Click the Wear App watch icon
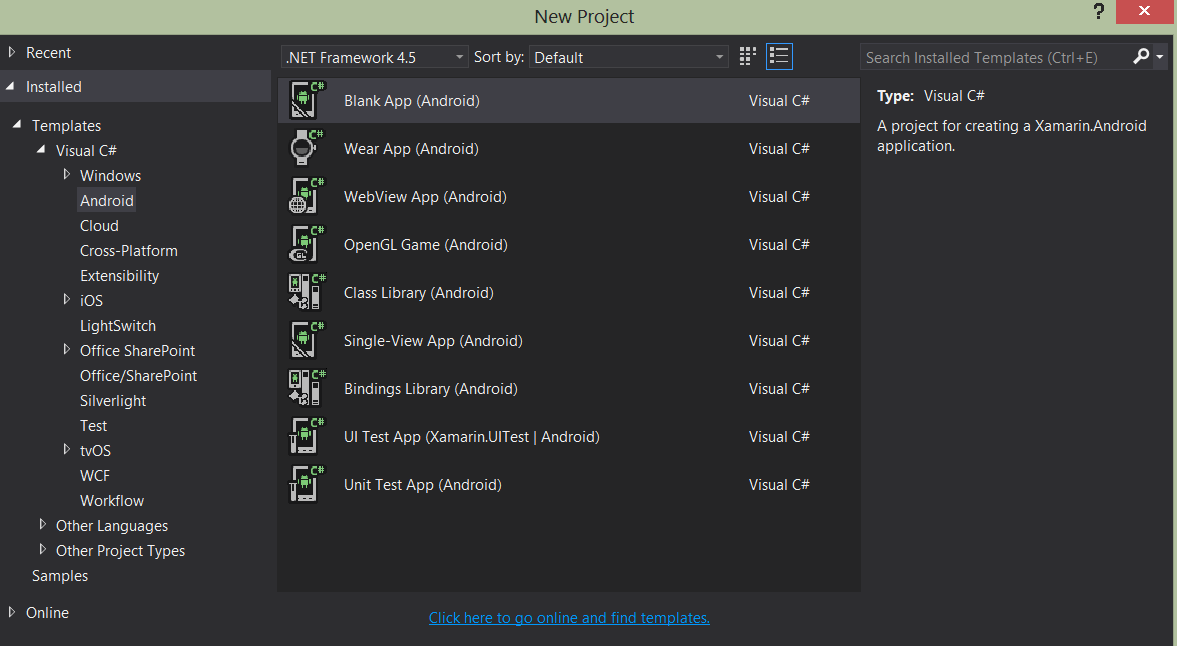 306,149
